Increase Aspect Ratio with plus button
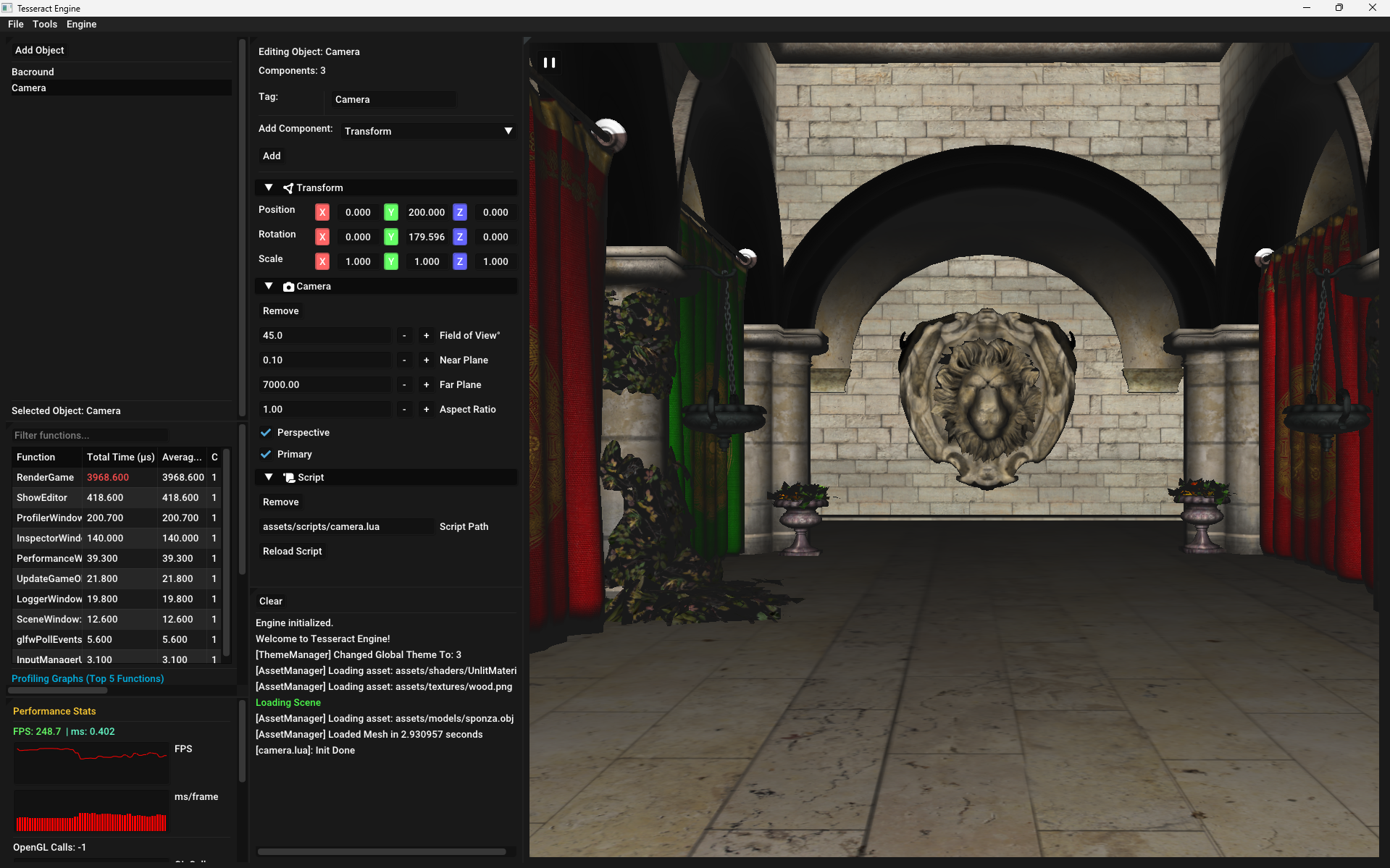 [x=426, y=409]
